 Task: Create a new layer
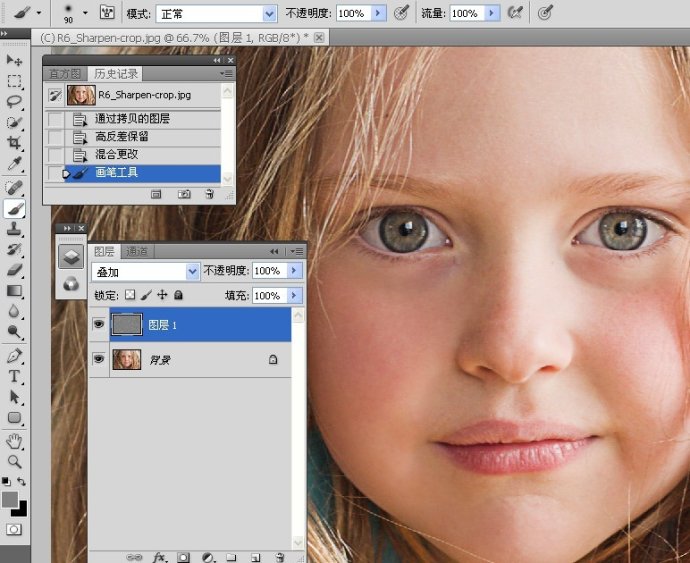(256, 557)
